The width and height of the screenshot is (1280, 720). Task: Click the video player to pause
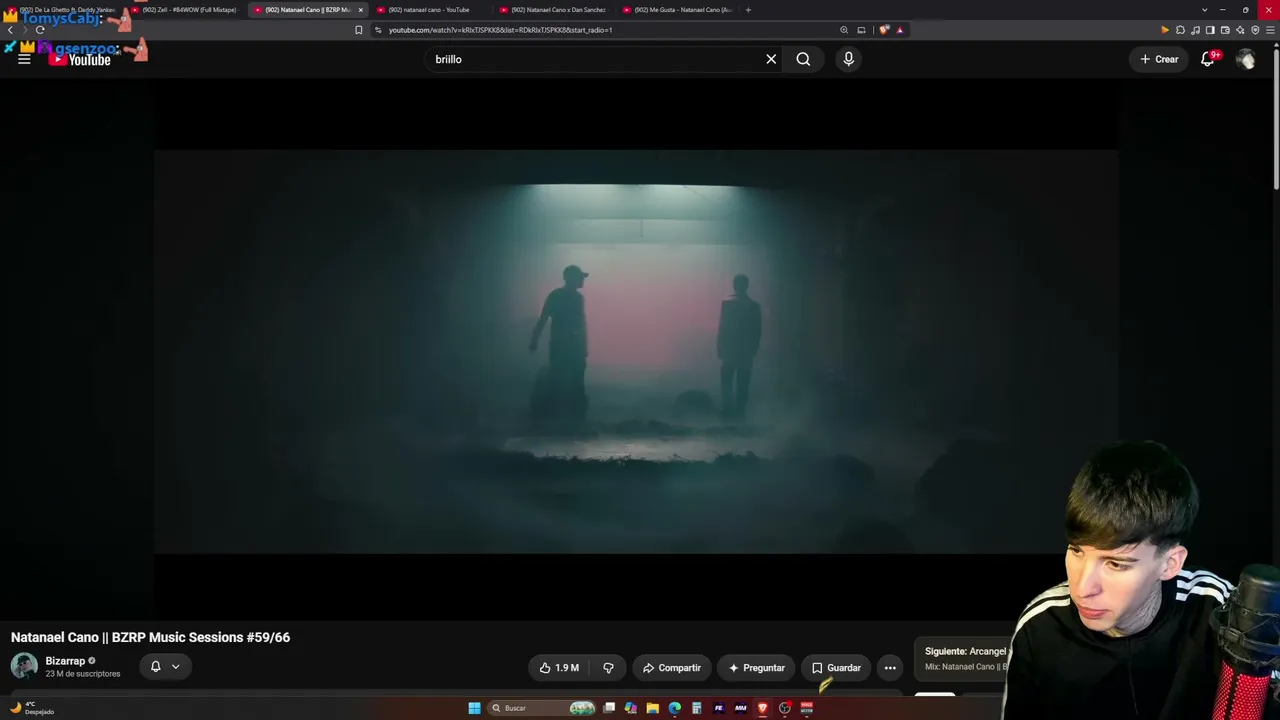636,352
